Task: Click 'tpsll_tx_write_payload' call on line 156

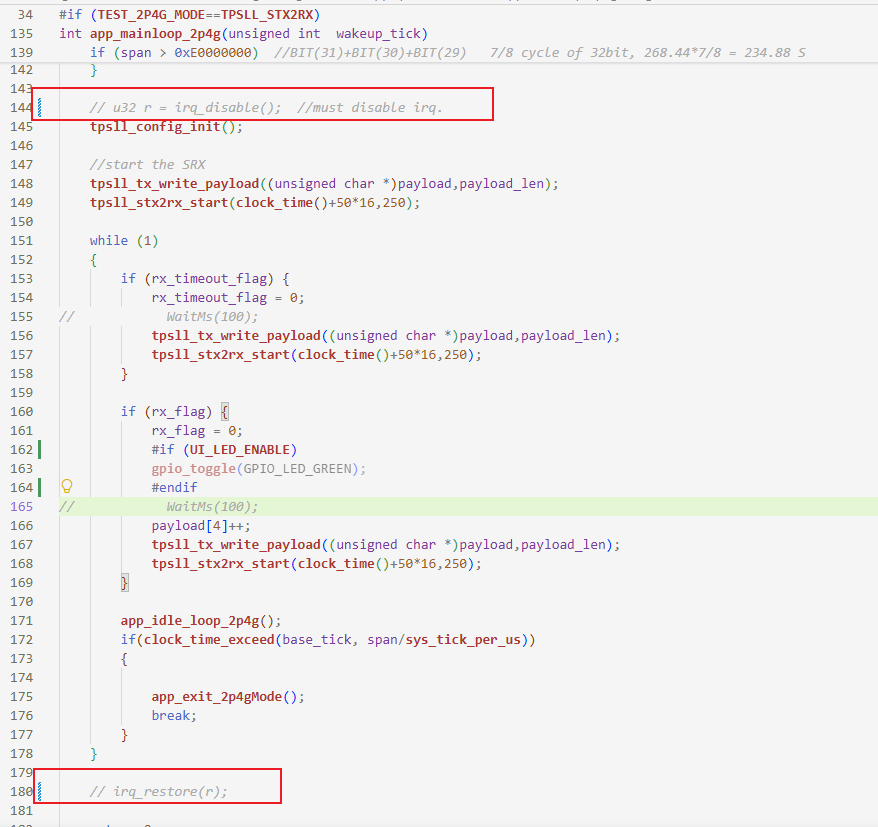Action: coord(386,336)
